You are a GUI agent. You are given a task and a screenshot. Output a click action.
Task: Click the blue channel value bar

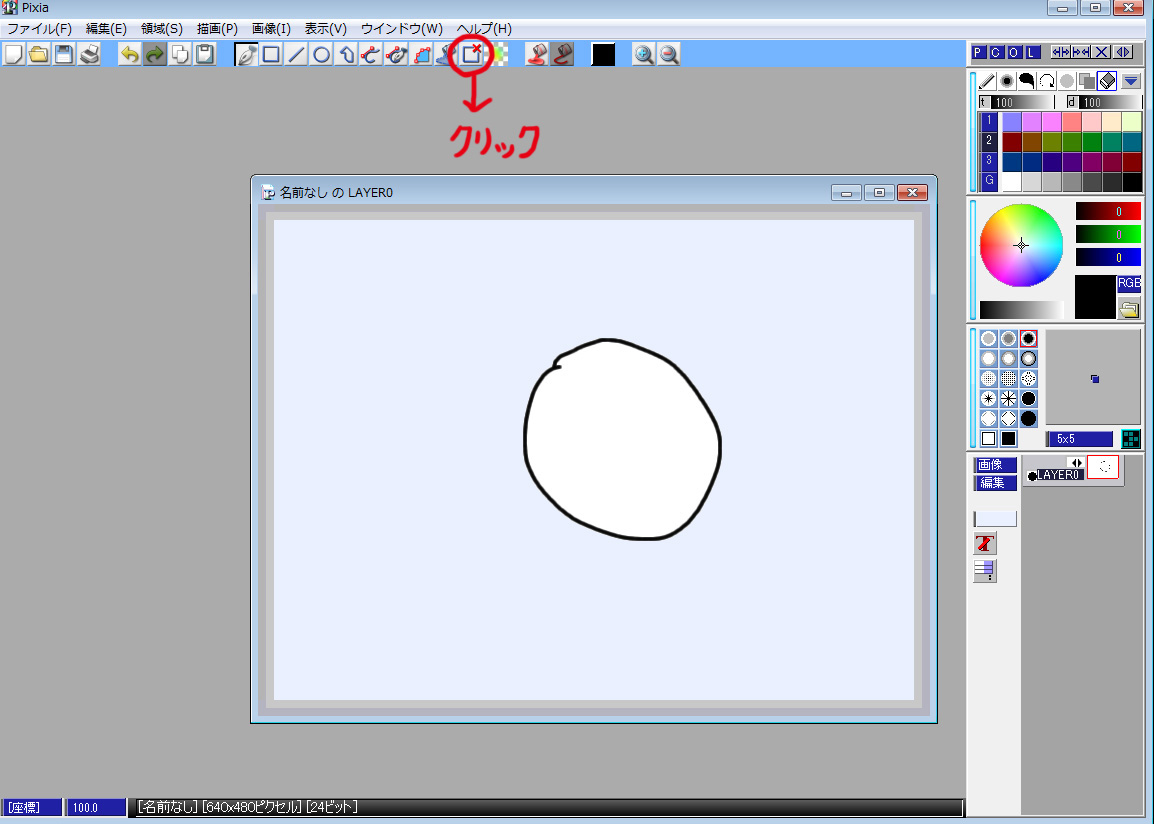pyautogui.click(x=1108, y=258)
